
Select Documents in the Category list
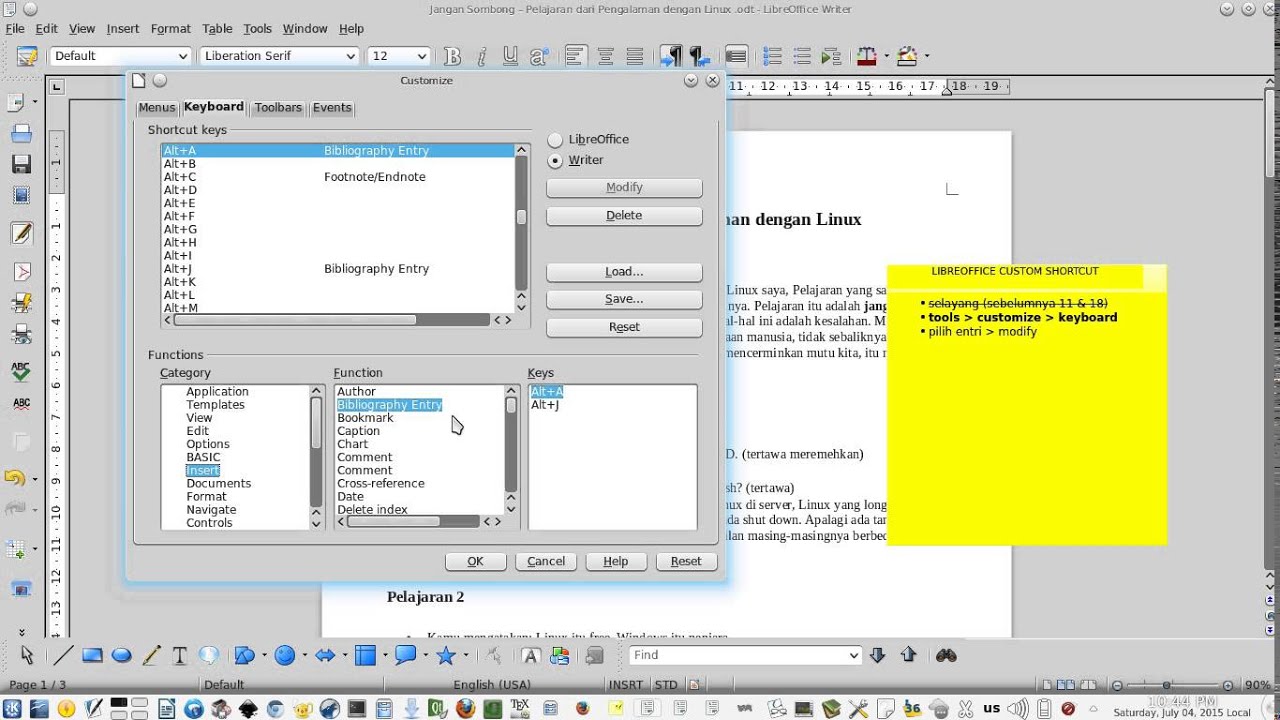218,484
